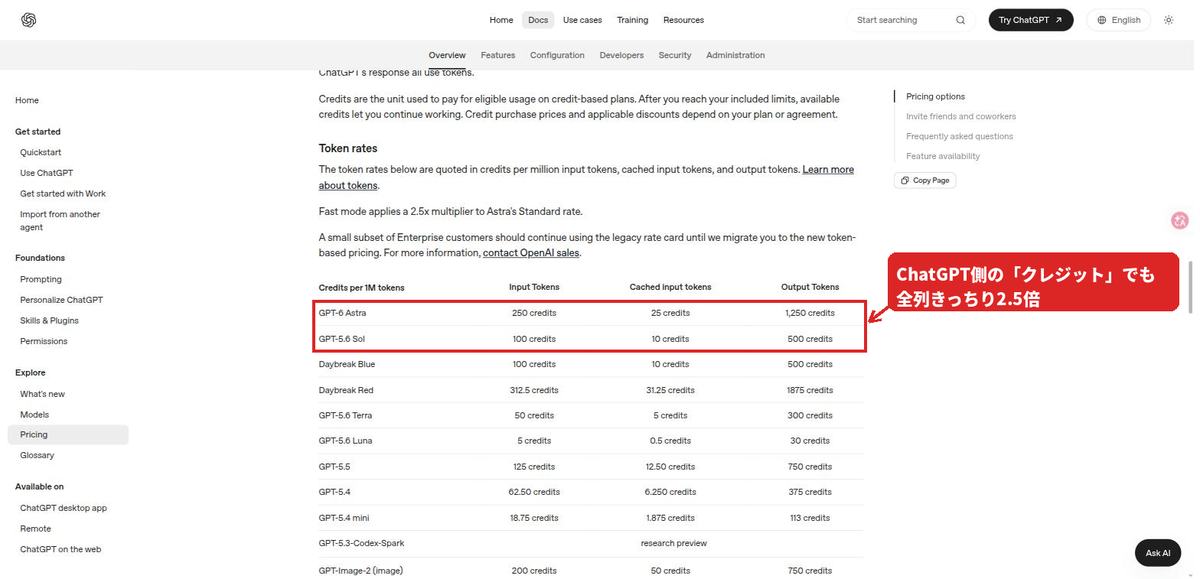This screenshot has width=1200, height=579.
Task: Open the Training top menu item
Action: click(x=633, y=20)
